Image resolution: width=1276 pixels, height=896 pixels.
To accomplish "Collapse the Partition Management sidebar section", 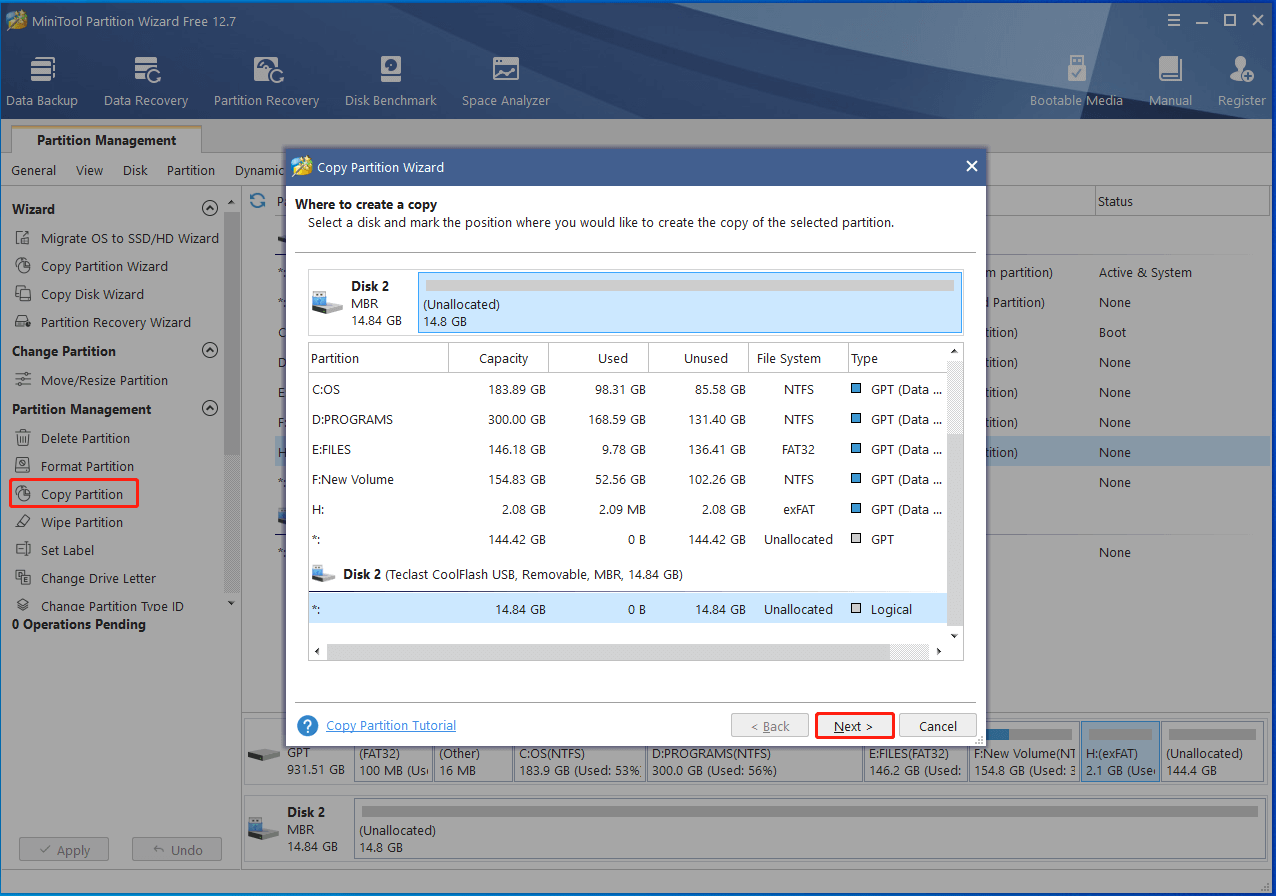I will pyautogui.click(x=210, y=409).
